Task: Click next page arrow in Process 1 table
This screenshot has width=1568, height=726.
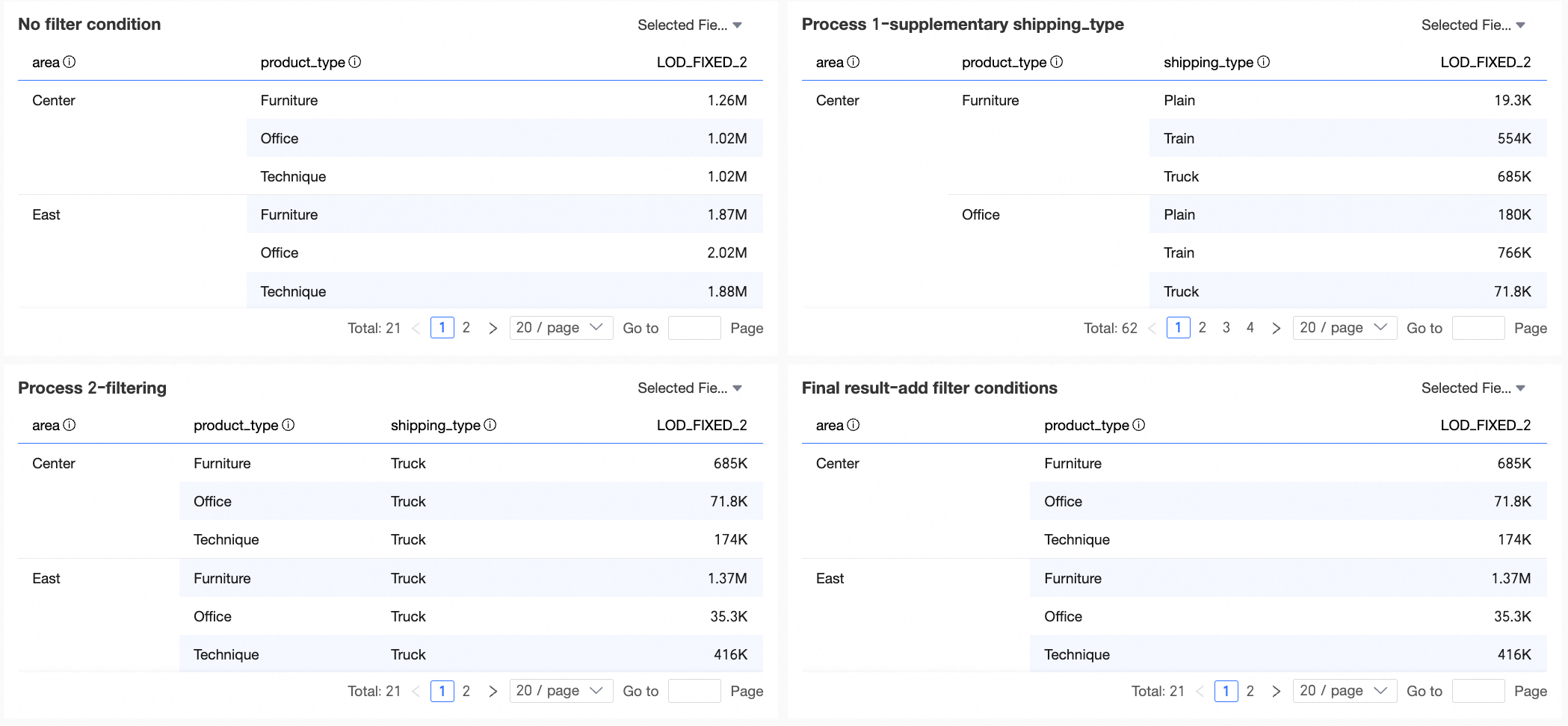Action: [1277, 328]
